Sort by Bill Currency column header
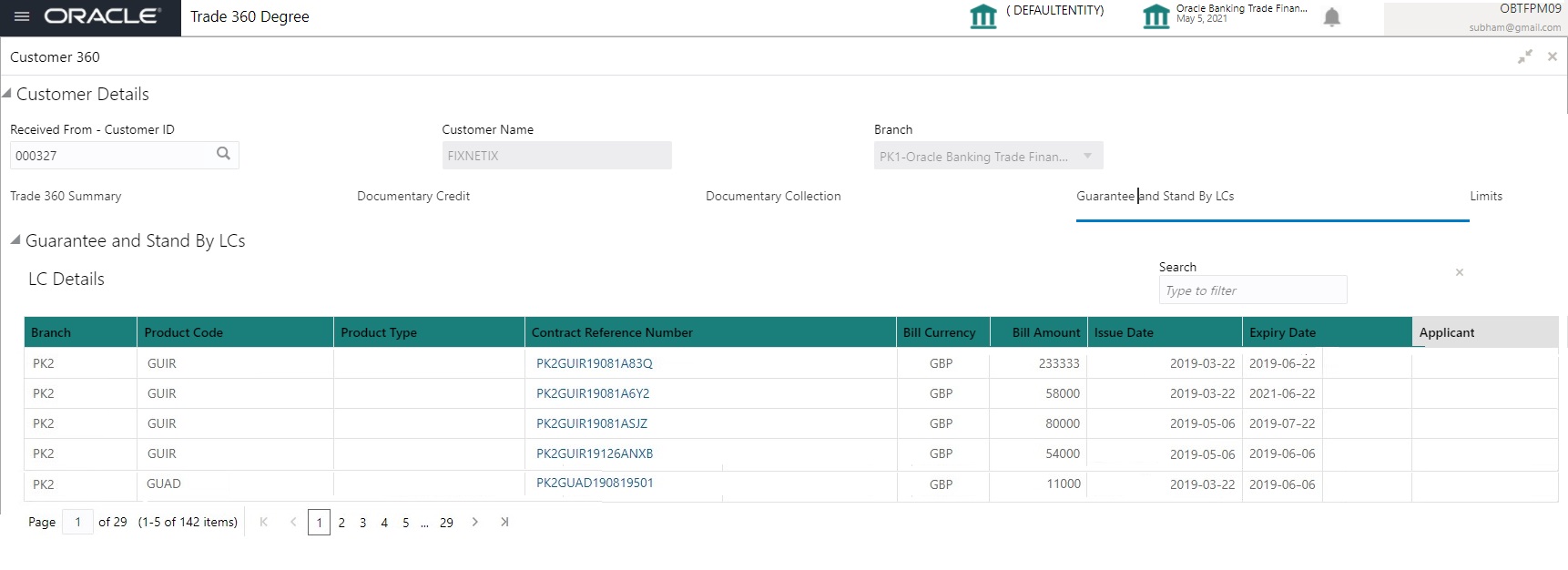1568x570 pixels. (x=942, y=332)
